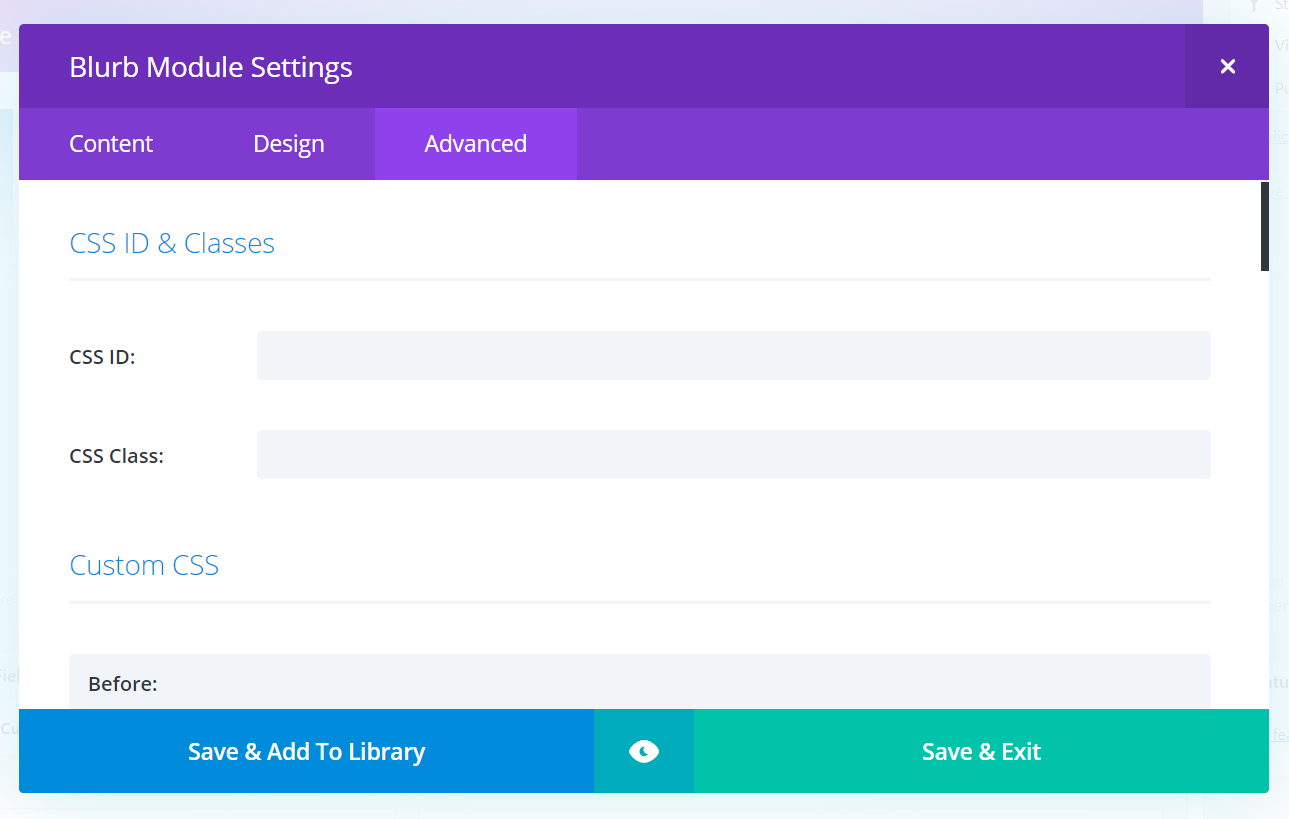Click into the CSS Class text field
Image resolution: width=1289 pixels, height=819 pixels.
(734, 455)
